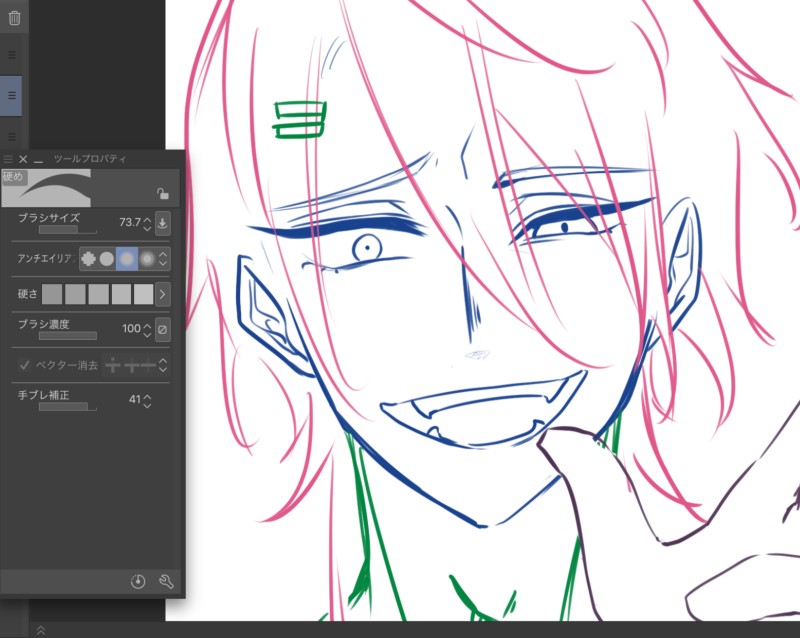Select medium anti-aliasing (highlighted option)
The height and width of the screenshot is (638, 800).
click(x=127, y=259)
